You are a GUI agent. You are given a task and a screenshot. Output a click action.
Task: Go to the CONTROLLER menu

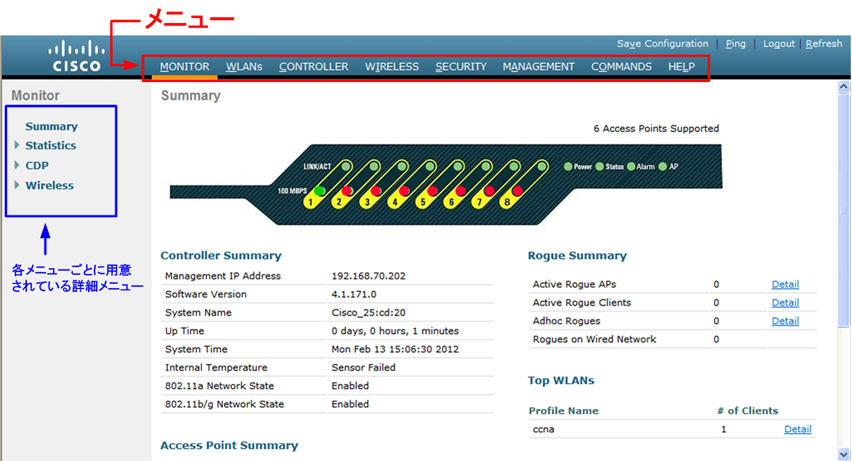pyautogui.click(x=313, y=67)
